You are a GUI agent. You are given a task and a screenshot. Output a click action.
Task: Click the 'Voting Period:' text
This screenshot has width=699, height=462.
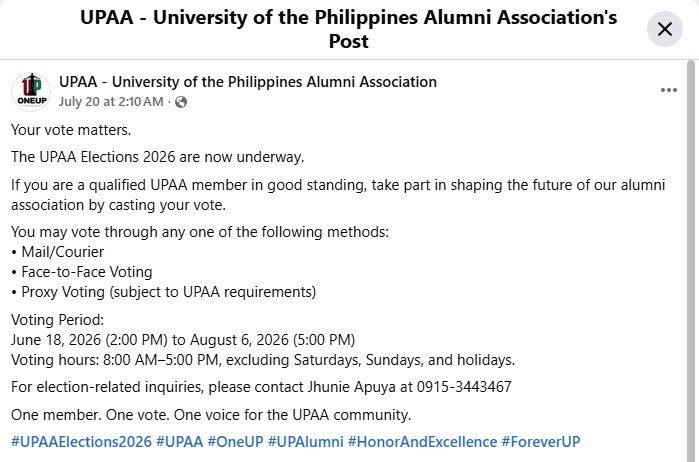pyautogui.click(x=58, y=320)
